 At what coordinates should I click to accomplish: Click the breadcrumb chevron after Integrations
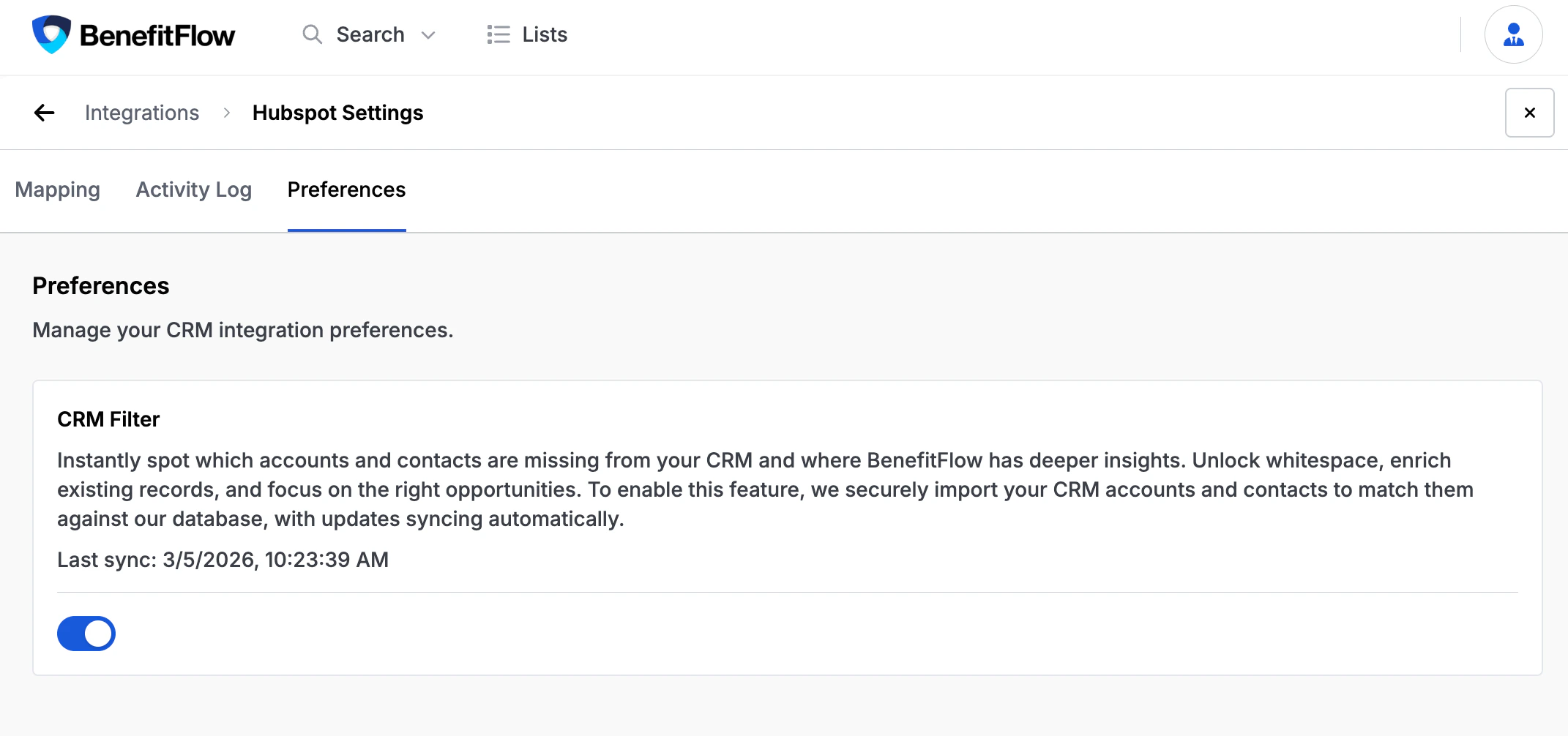[x=225, y=113]
